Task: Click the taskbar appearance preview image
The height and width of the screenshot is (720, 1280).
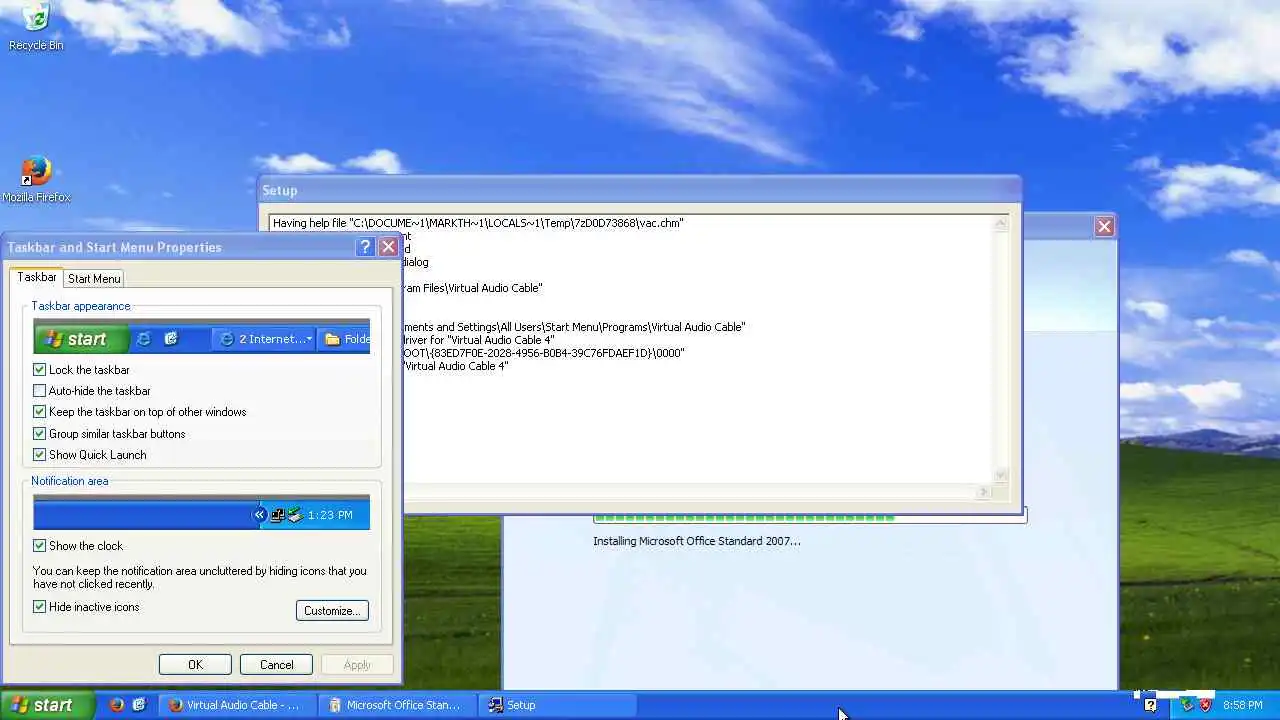Action: click(x=201, y=336)
